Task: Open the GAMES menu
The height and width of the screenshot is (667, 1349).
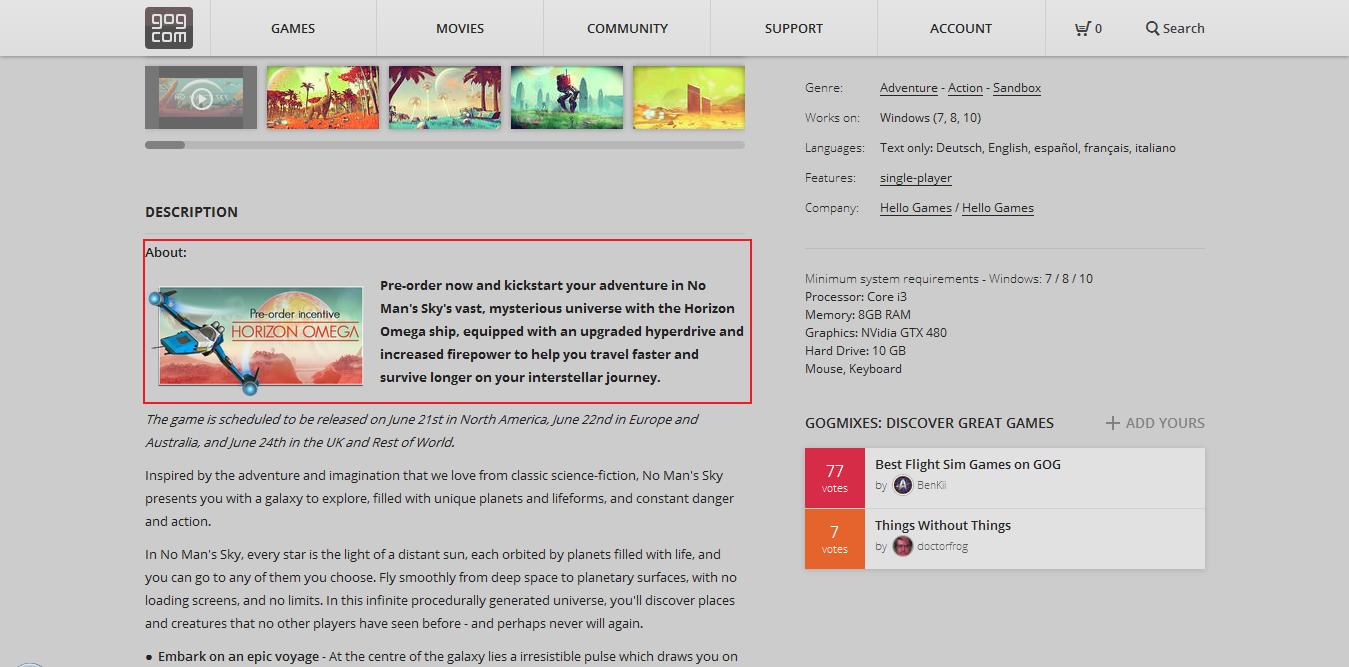Action: tap(293, 28)
